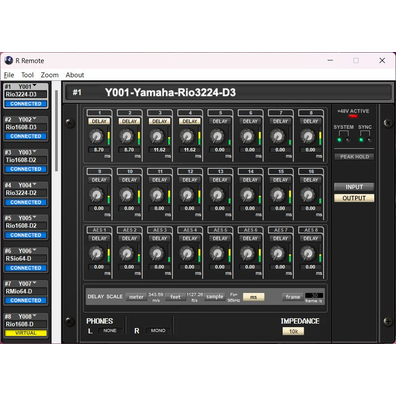This screenshot has width=396, height=396.
Task: Set delay scale to ms
Action: coord(253,297)
